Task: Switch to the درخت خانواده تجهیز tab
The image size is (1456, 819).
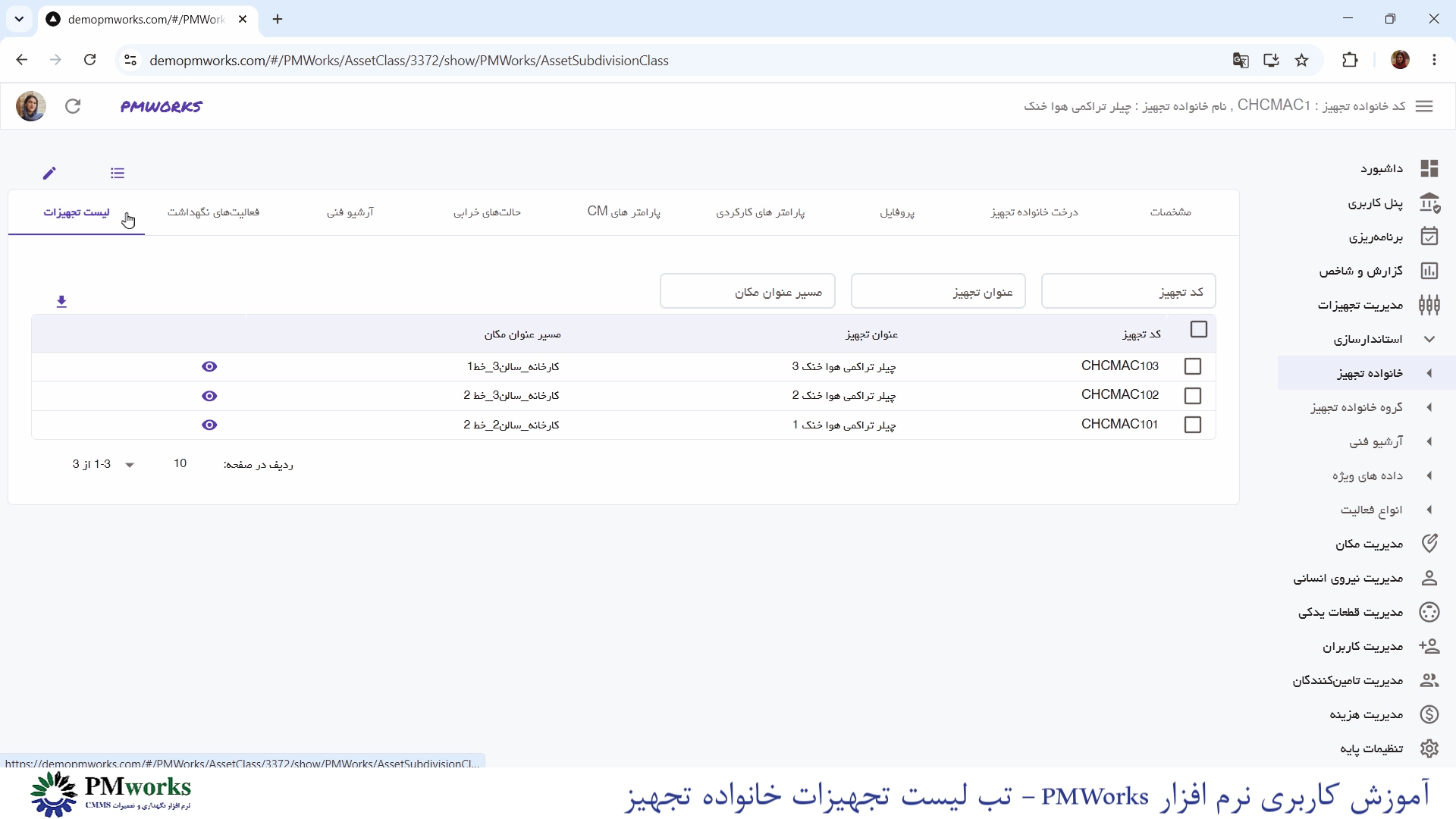Action: click(1034, 212)
